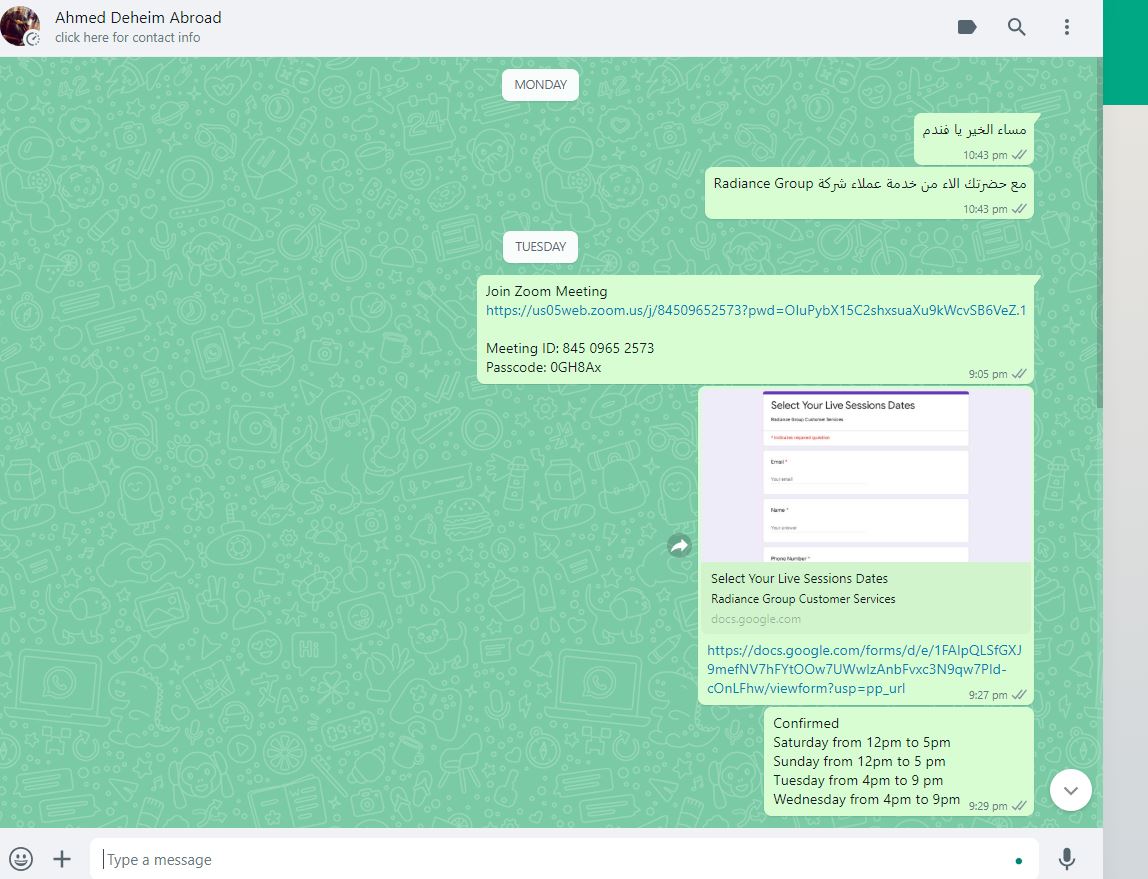Click the 9:29 pm timestamp on Confirmed message
Screen dimensions: 1148x879
click(x=988, y=806)
